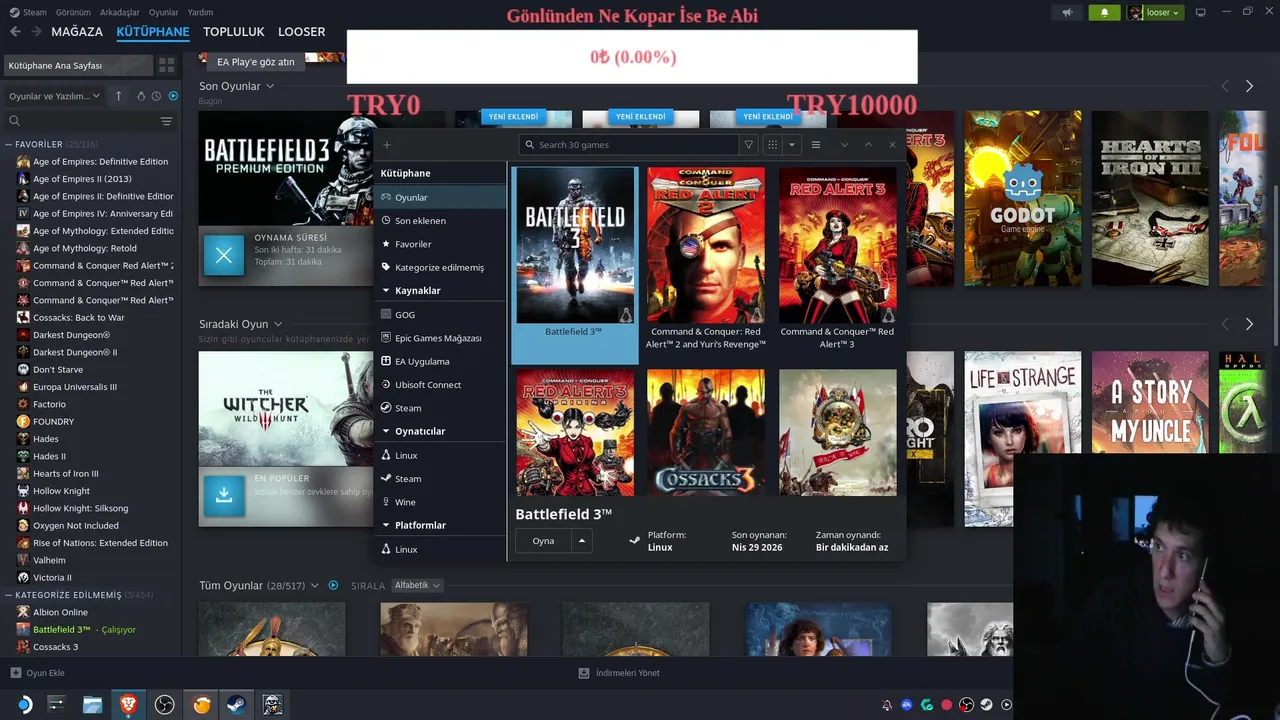Select Steam under Oynatıcılar in Lutris
The width and height of the screenshot is (1280, 720).
tap(441, 478)
